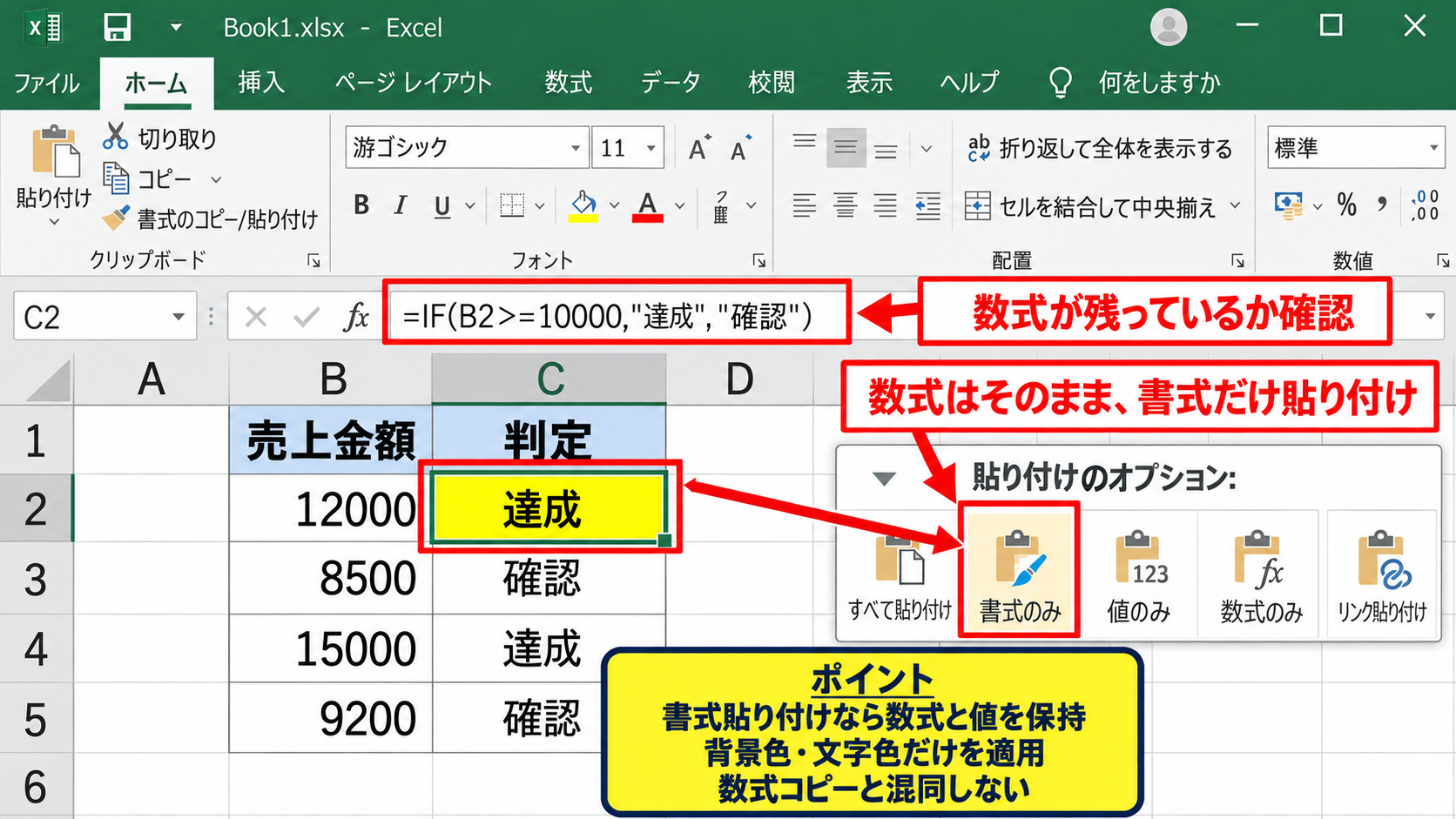Open the 配置 dialog launcher
Screen dimensions: 1456x819
click(x=1237, y=261)
